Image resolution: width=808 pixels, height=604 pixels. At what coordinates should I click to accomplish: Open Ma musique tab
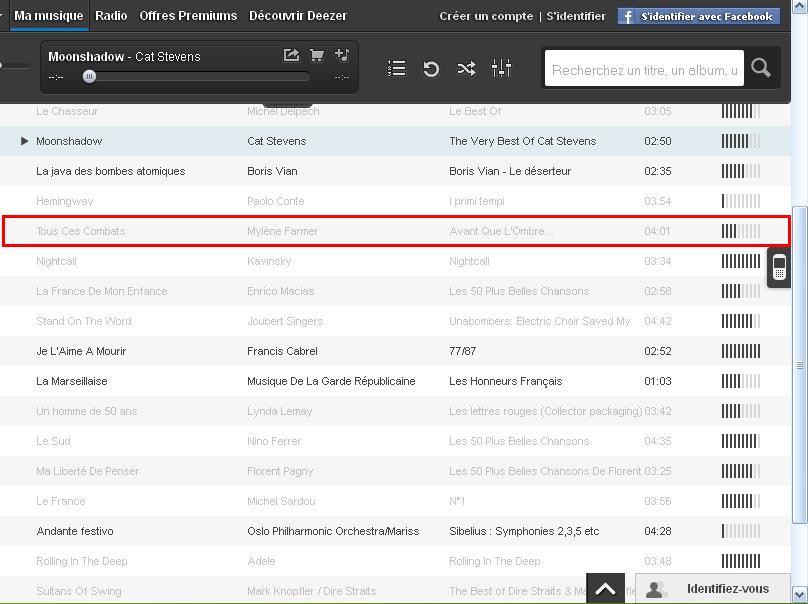48,15
